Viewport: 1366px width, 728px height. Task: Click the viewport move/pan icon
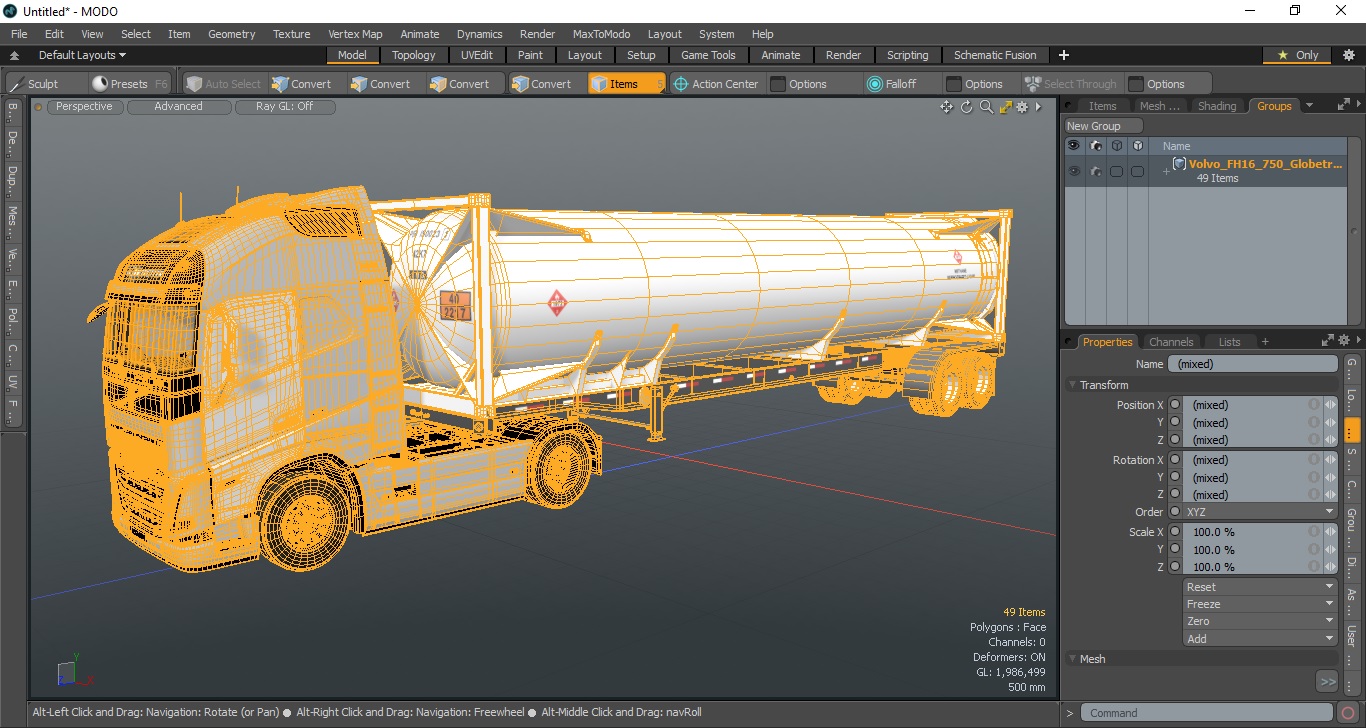pos(946,107)
